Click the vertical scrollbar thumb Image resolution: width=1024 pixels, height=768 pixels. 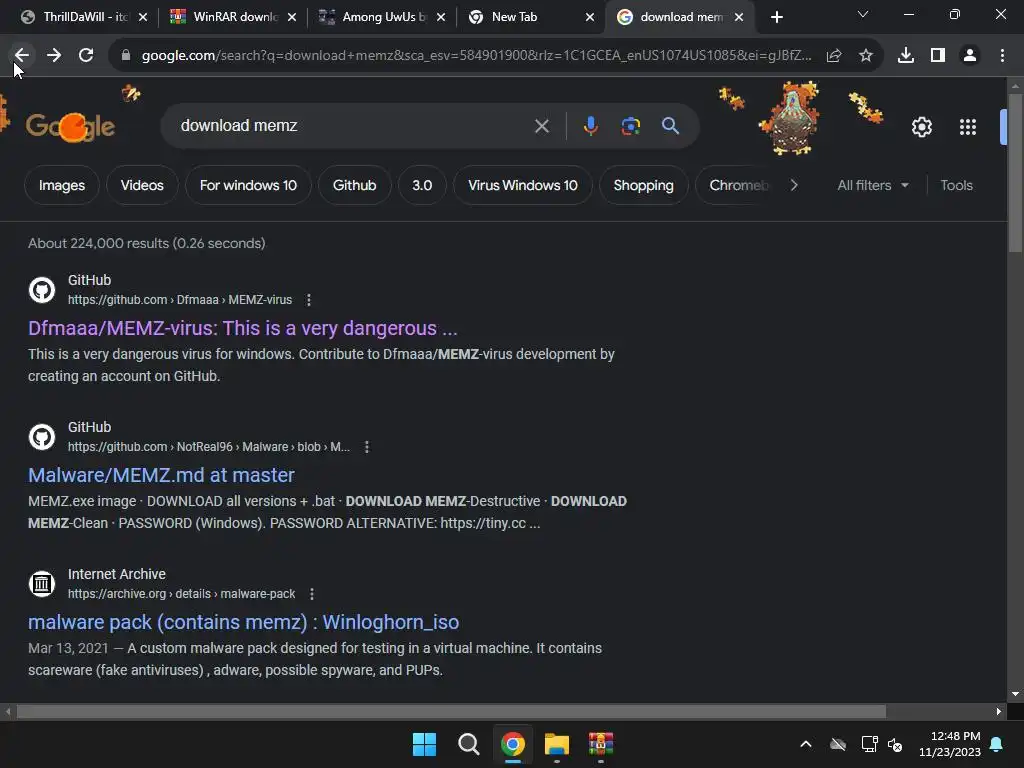point(1015,173)
